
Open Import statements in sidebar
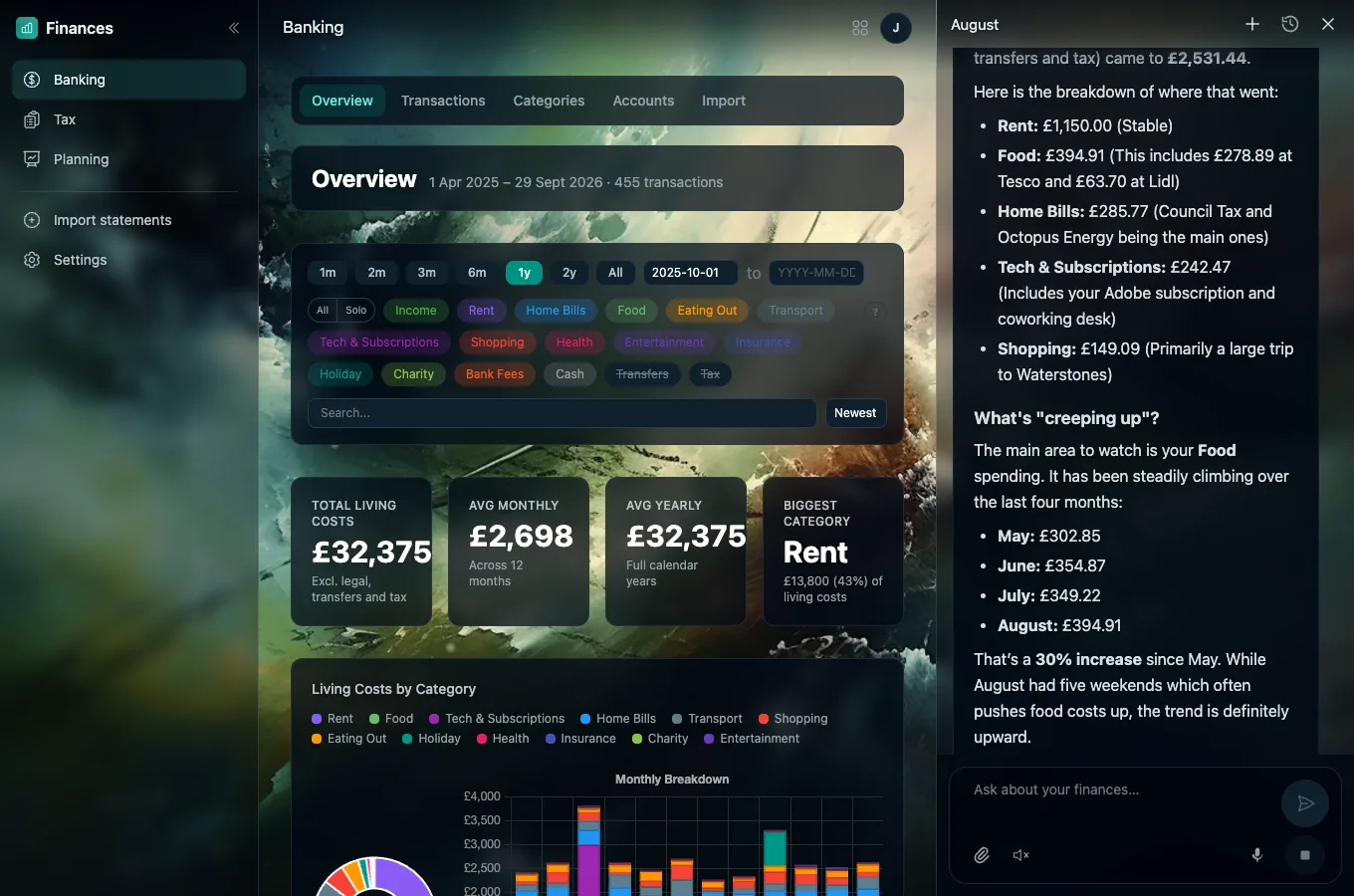pyautogui.click(x=128, y=220)
